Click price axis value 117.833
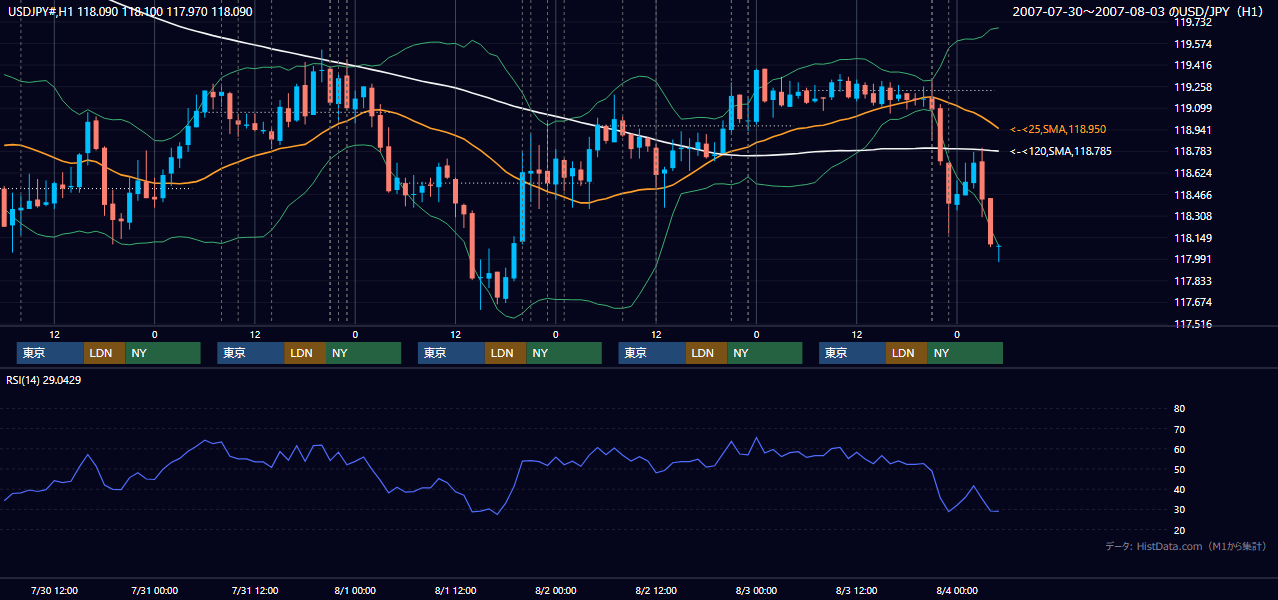 [x=1194, y=281]
